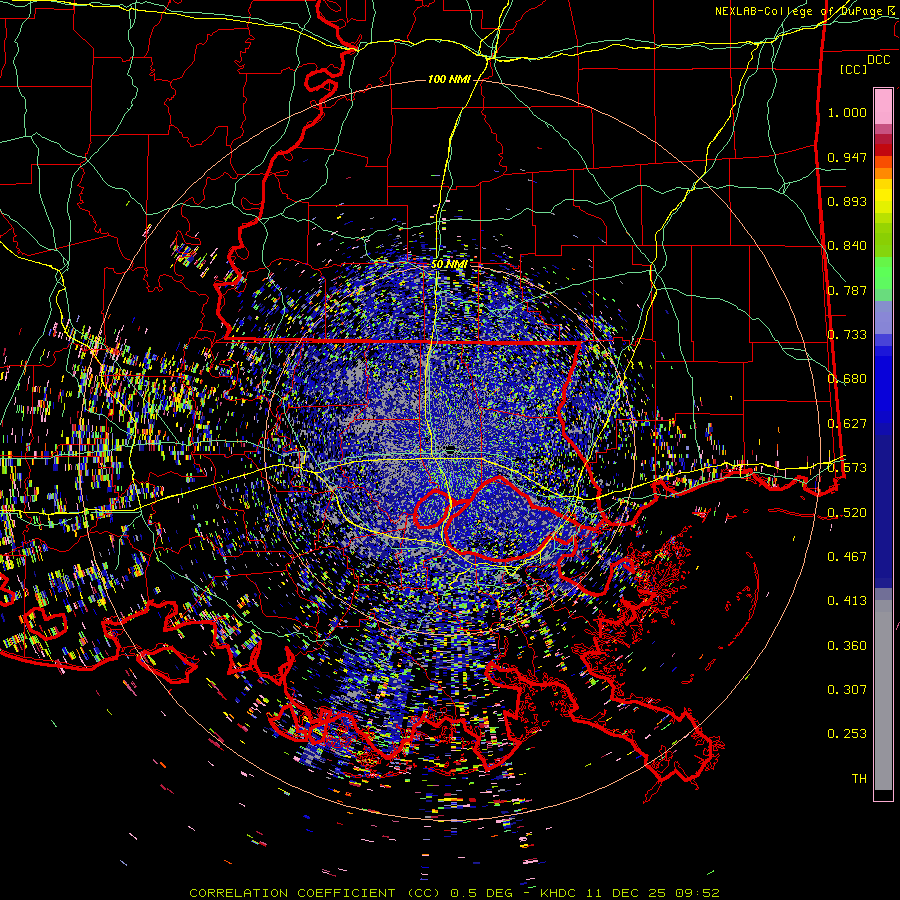Screen dimensions: 900x900
Task: Select the 0.627 legend value
Action: (x=847, y=424)
